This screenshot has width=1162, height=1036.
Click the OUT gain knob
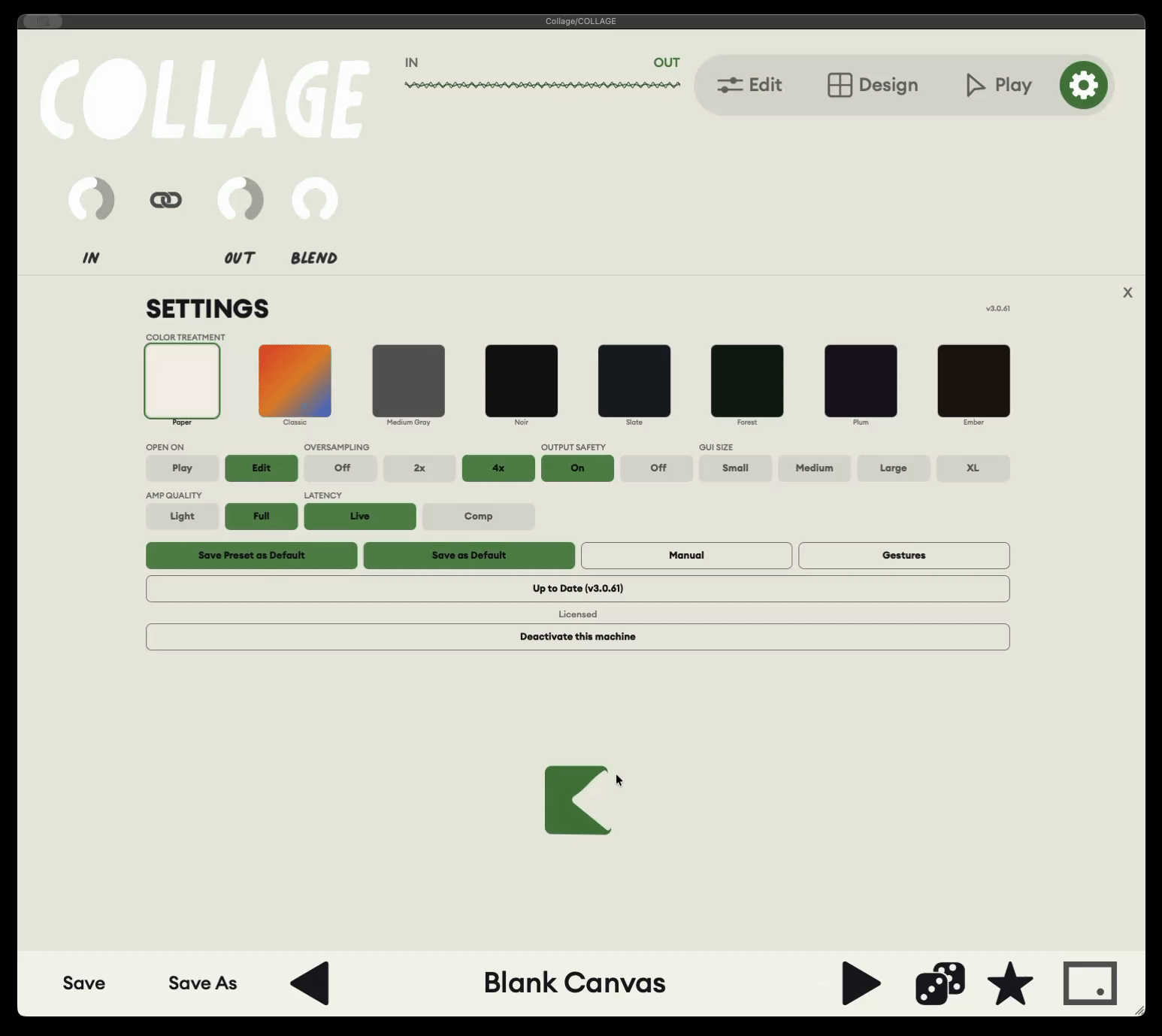pyautogui.click(x=240, y=200)
